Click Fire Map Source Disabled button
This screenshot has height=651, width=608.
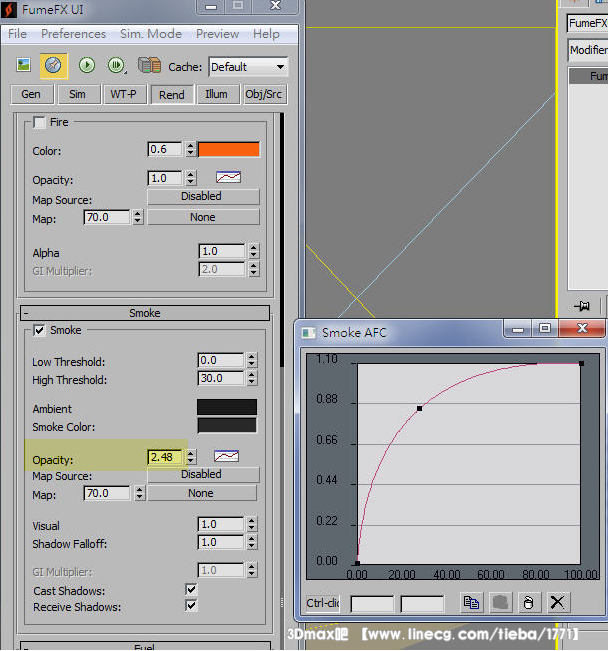click(203, 196)
